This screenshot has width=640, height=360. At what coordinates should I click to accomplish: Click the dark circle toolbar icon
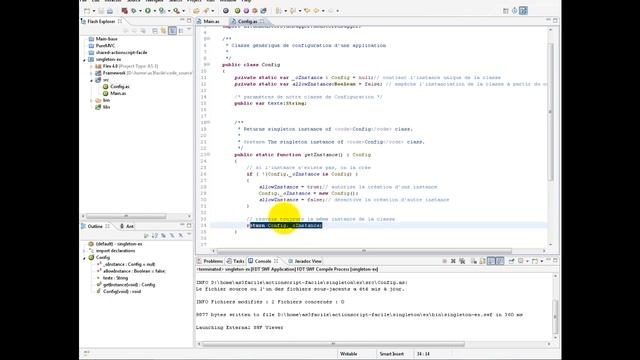click(x=226, y=11)
